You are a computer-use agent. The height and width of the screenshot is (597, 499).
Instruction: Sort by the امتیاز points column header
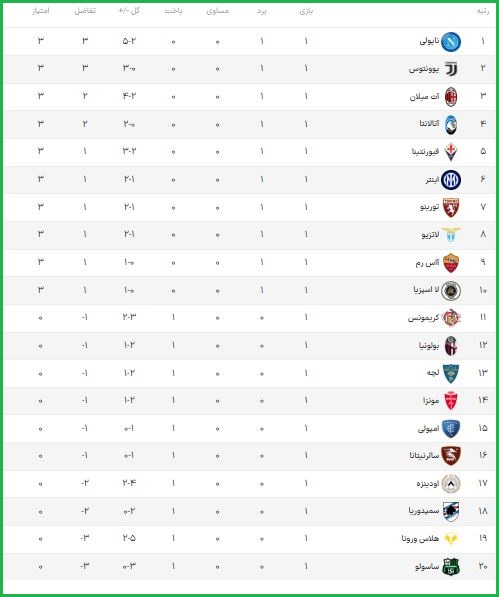click(40, 11)
